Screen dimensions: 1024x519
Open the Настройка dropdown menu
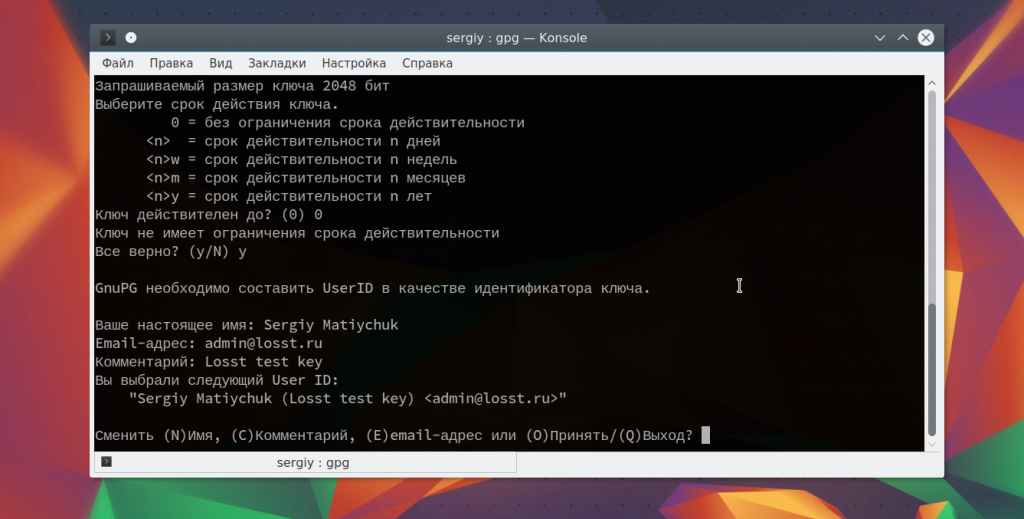click(353, 63)
